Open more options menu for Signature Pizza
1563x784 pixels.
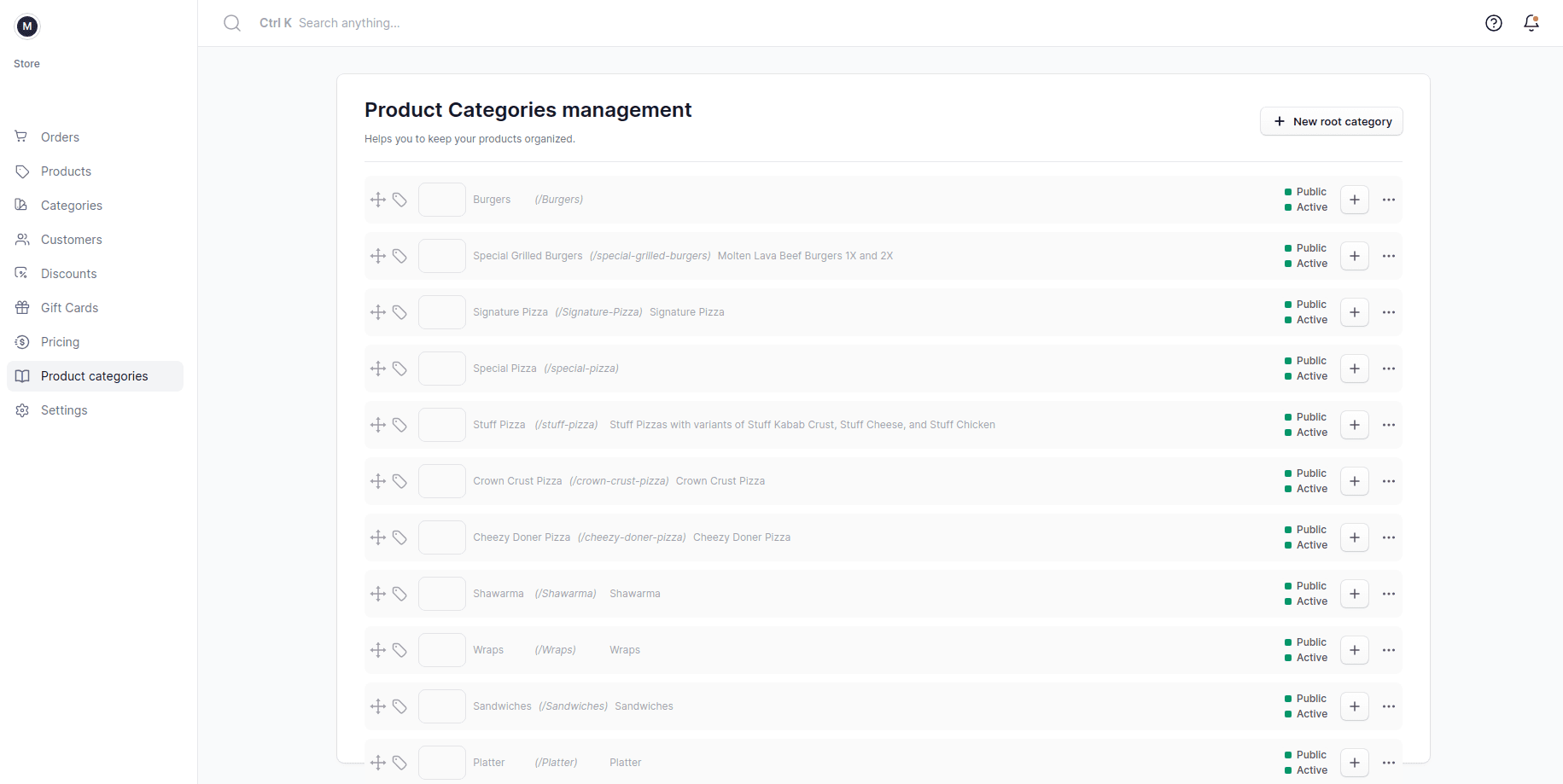pos(1389,312)
